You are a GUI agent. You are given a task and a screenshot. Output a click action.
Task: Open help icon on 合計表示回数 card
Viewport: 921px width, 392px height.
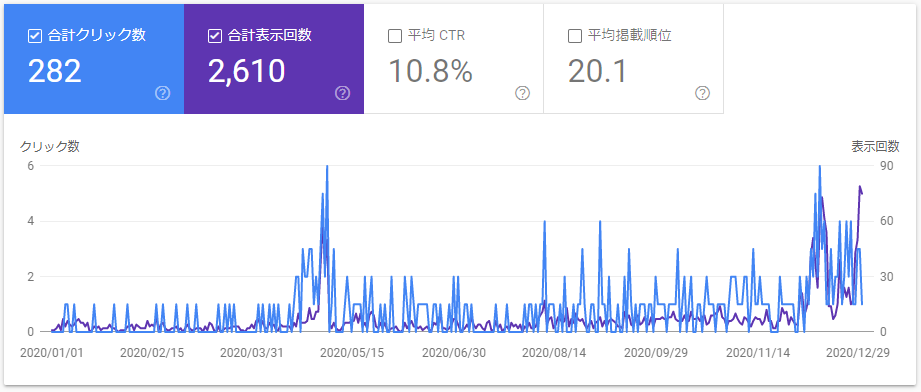coord(342,93)
